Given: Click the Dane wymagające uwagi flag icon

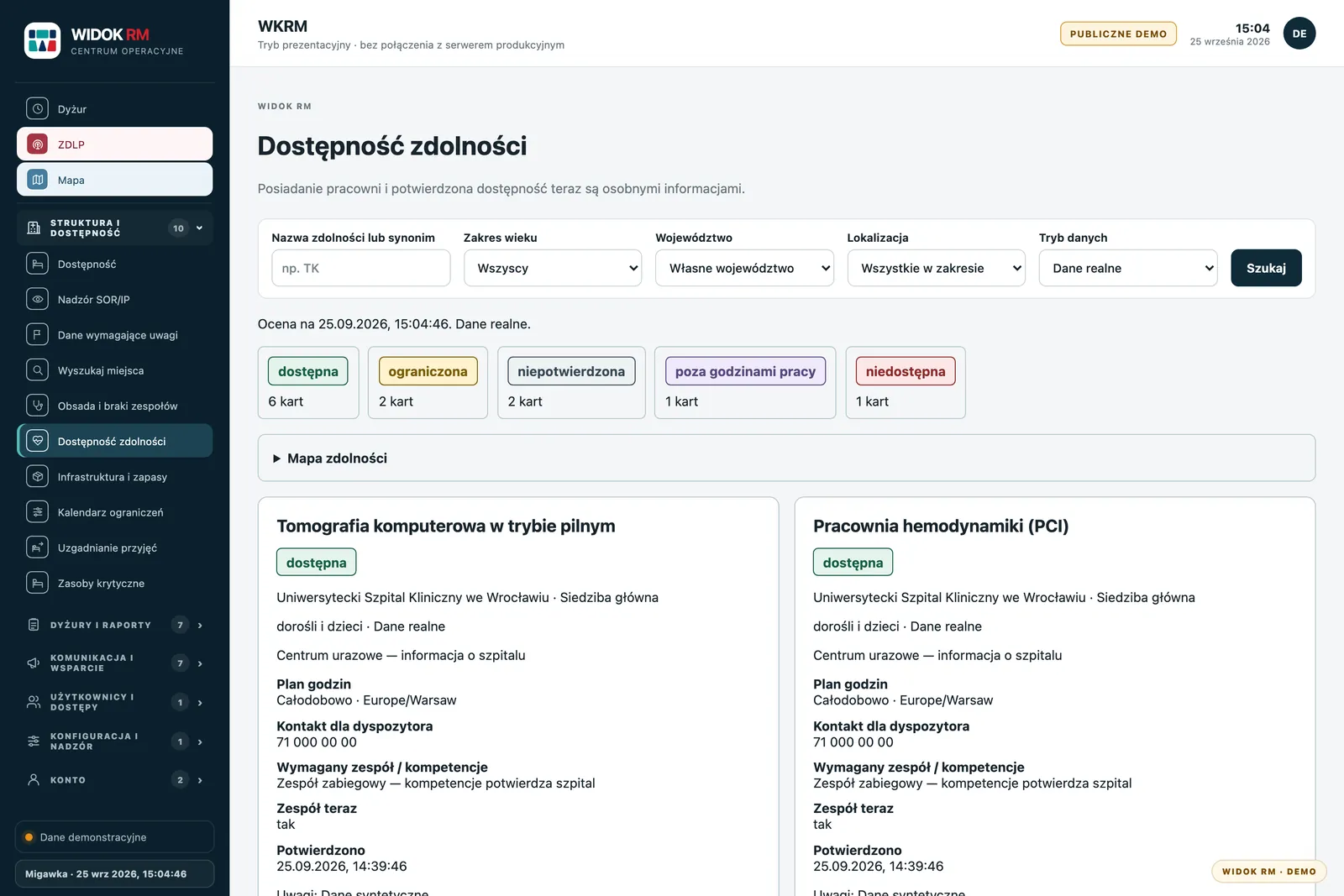Looking at the screenshot, I should [37, 335].
